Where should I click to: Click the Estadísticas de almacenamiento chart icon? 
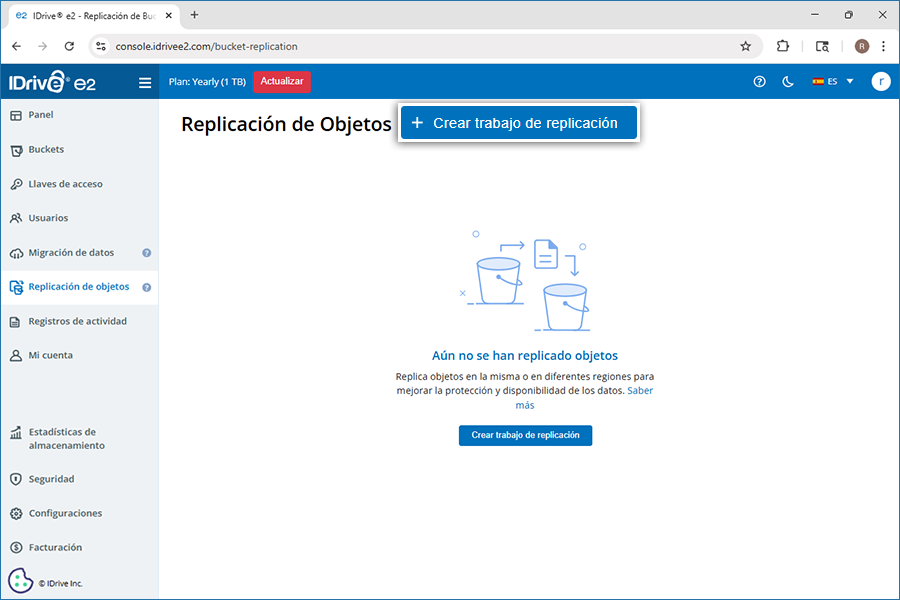[x=16, y=432]
